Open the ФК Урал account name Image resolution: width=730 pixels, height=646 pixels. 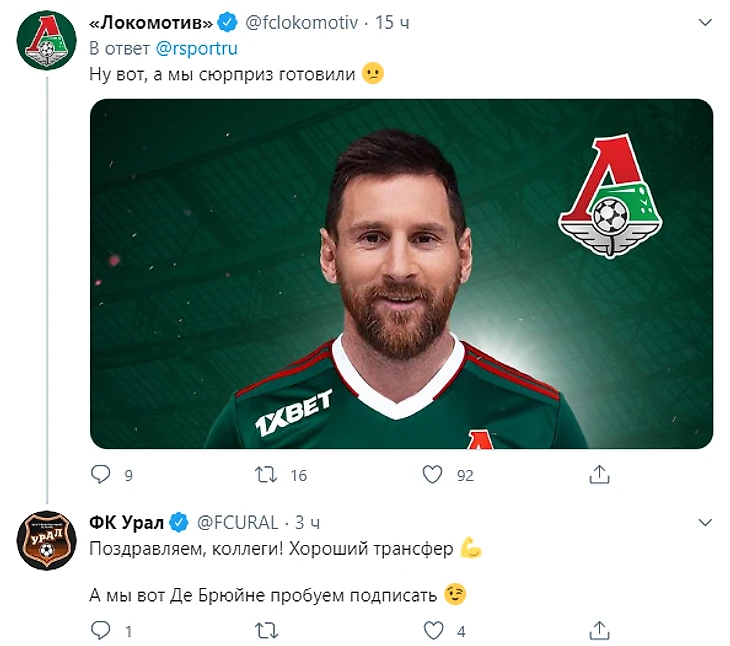(x=126, y=522)
